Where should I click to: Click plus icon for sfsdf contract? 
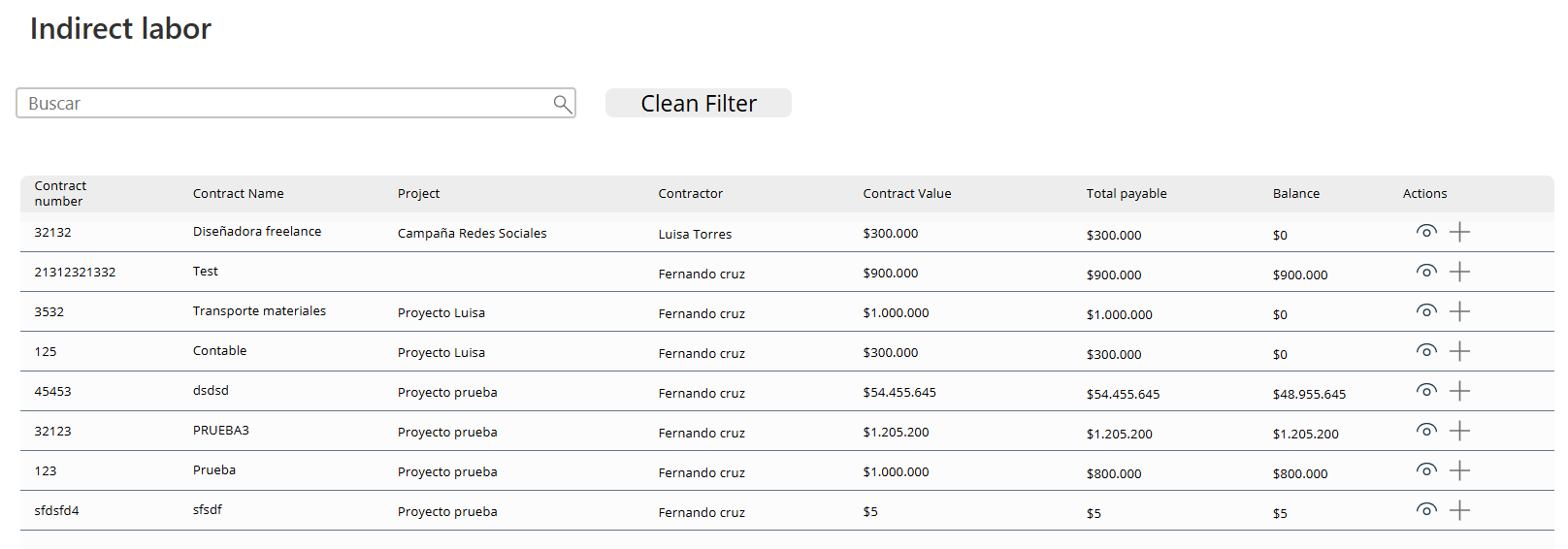coord(1459,510)
